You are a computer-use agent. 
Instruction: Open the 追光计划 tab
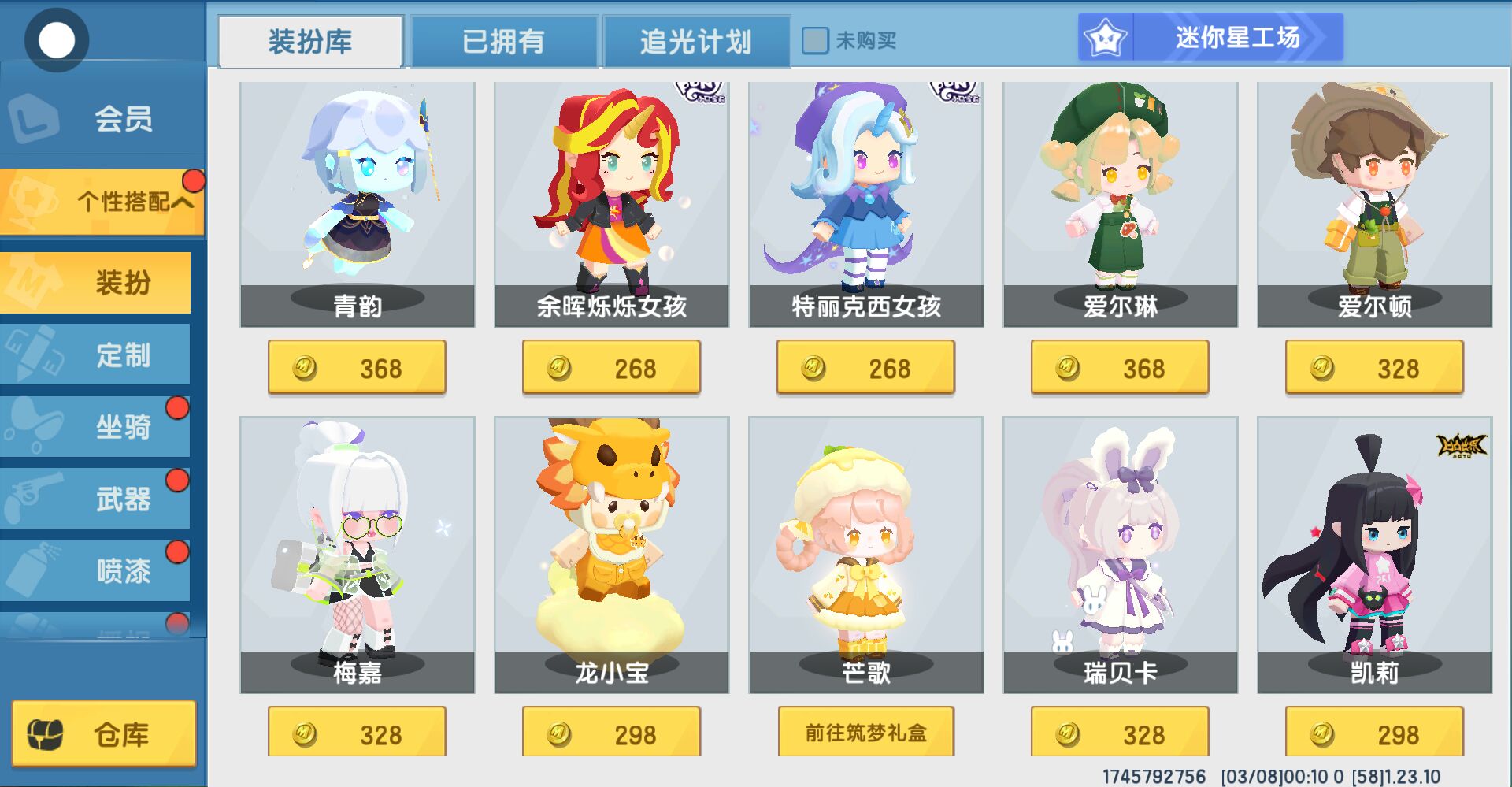tap(696, 41)
